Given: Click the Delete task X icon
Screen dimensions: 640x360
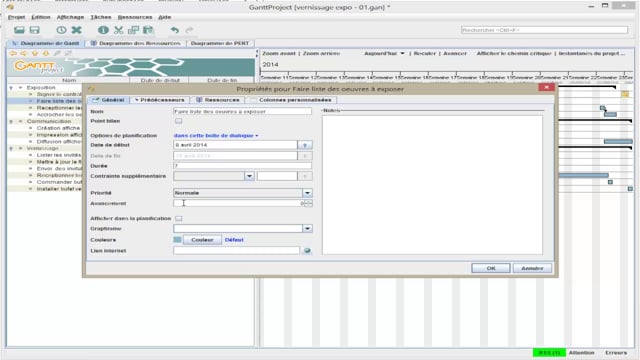Looking at the screenshot, I should click(x=76, y=30).
